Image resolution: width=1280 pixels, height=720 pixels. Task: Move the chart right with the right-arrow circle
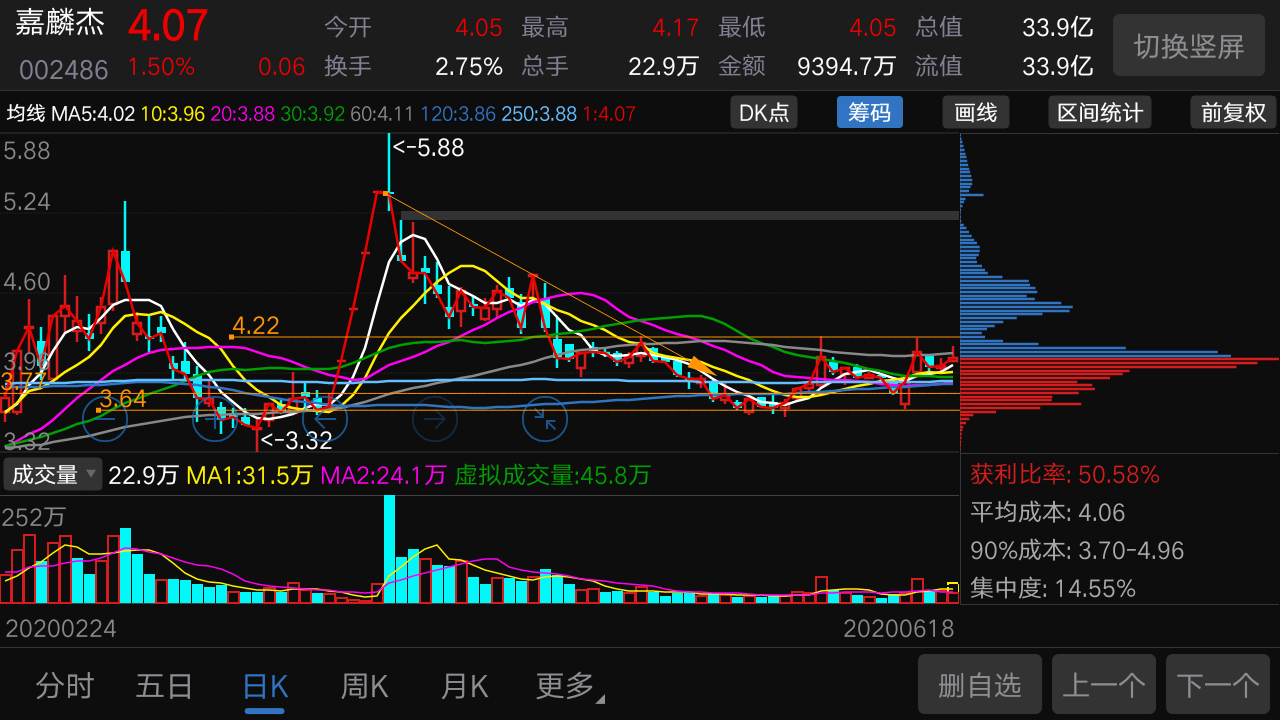tap(435, 420)
